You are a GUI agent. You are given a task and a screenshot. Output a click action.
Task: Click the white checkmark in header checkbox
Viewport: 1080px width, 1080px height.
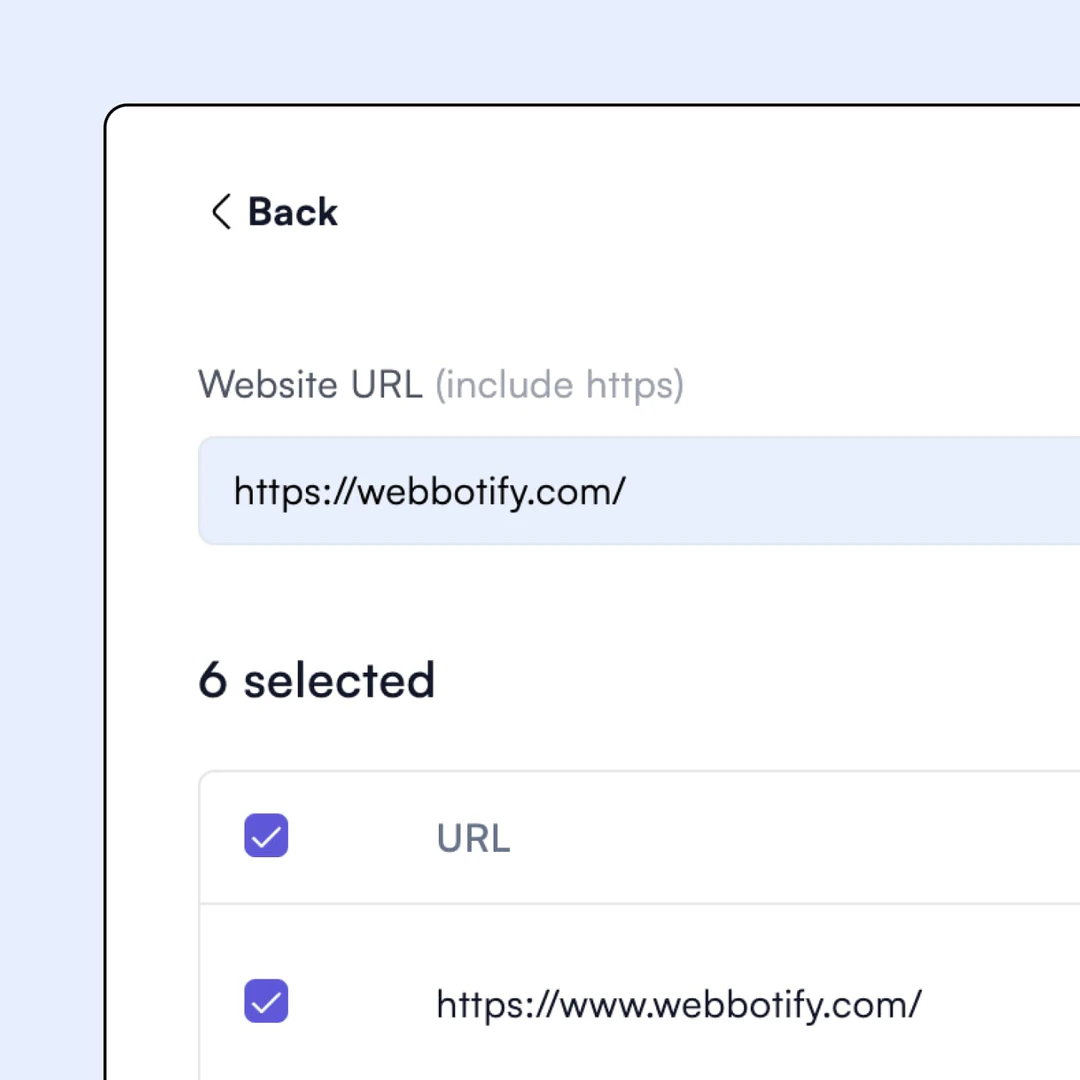point(266,838)
